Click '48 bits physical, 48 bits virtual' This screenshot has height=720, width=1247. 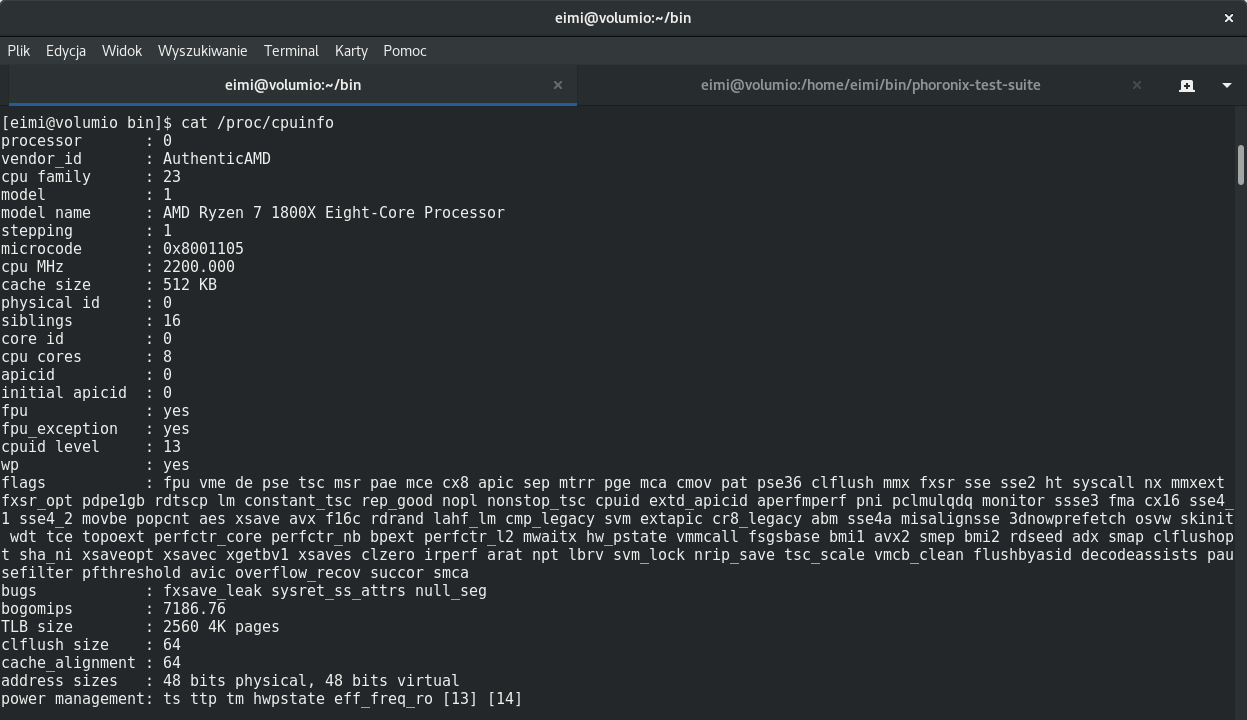tap(311, 680)
